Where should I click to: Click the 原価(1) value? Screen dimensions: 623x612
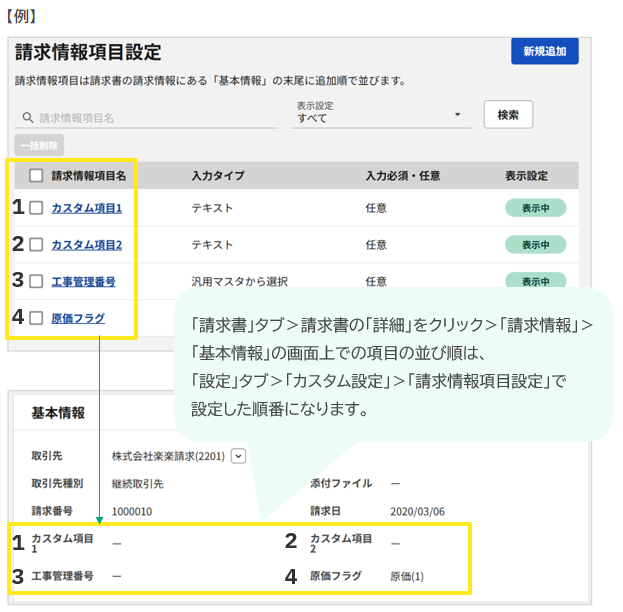point(407,576)
